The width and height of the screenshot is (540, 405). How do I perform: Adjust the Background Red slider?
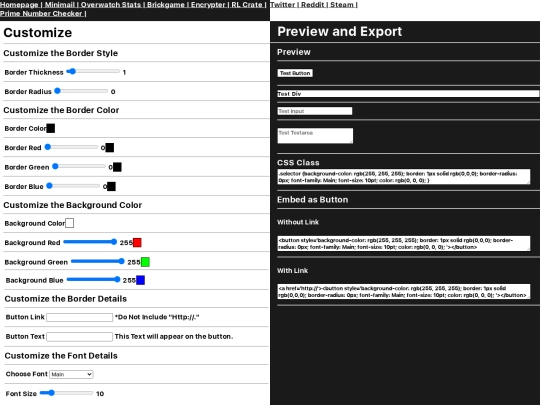(90, 242)
